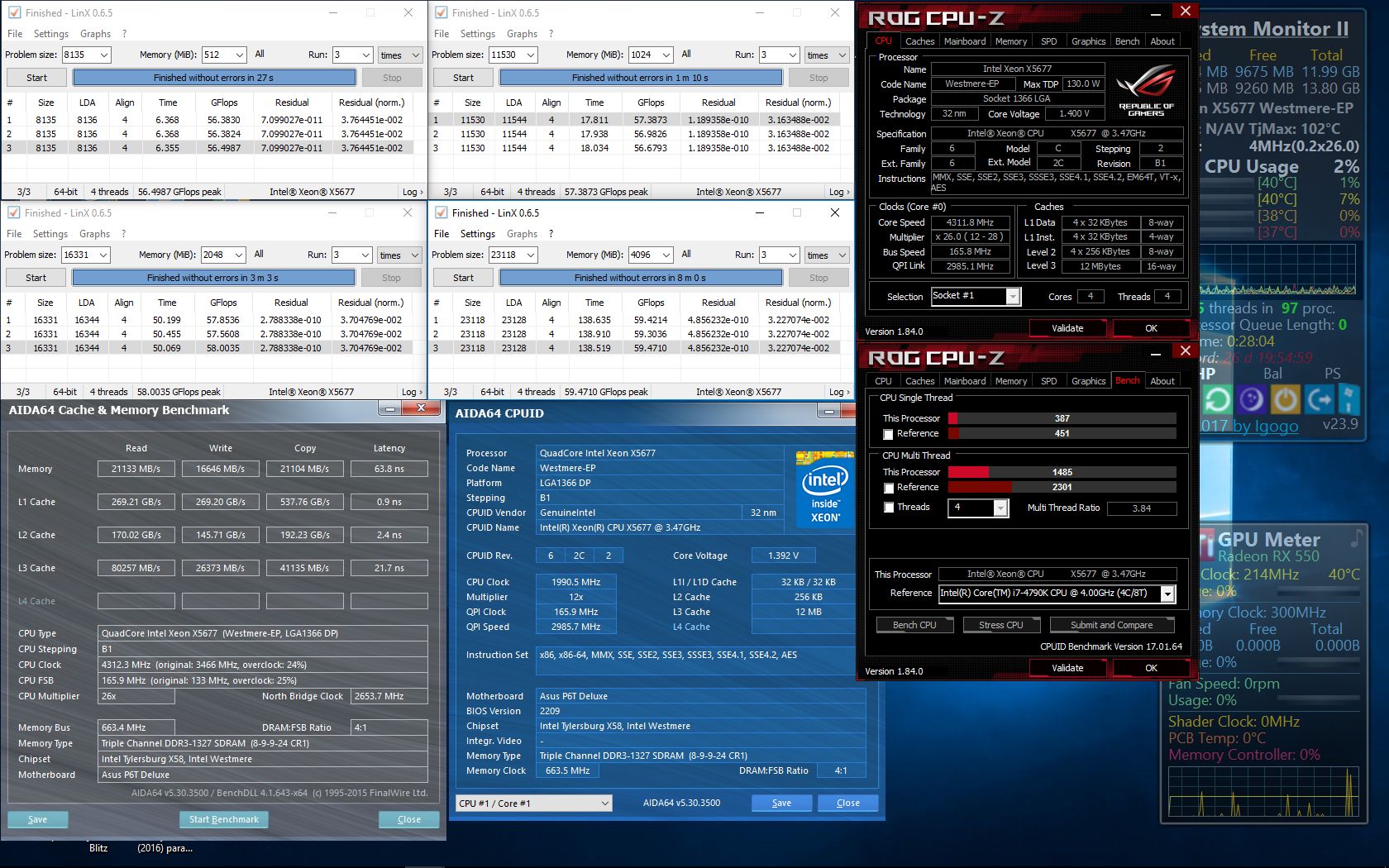Click the Problem size field showing 23118
The height and width of the screenshot is (868, 1389).
513,255
